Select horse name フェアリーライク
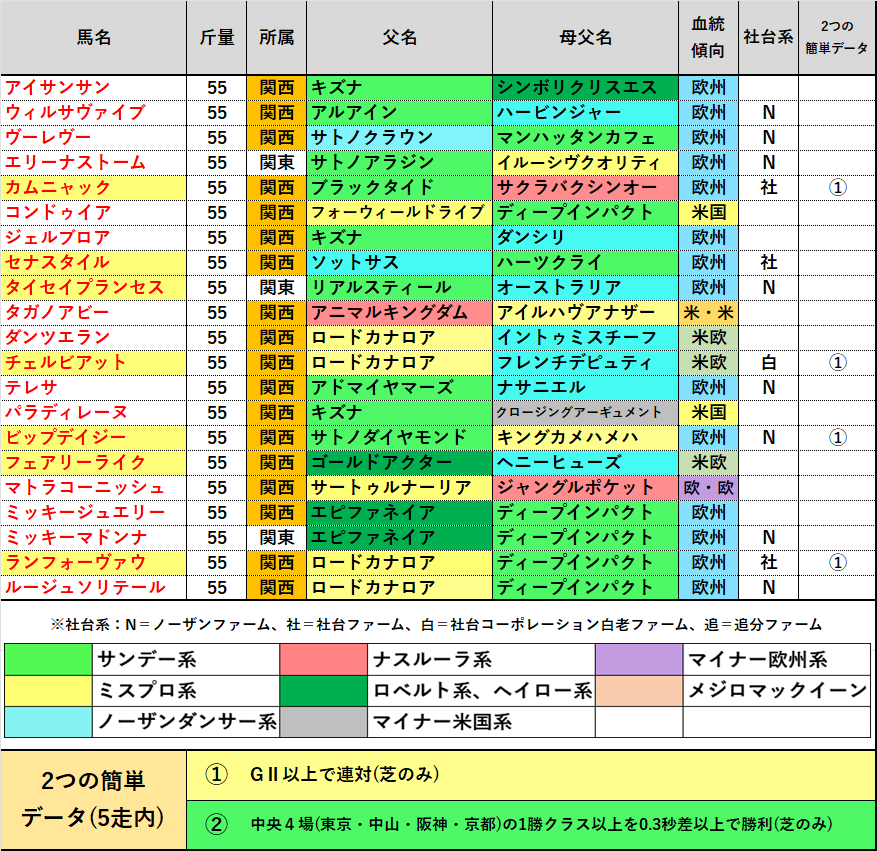The image size is (877, 851). pyautogui.click(x=93, y=463)
